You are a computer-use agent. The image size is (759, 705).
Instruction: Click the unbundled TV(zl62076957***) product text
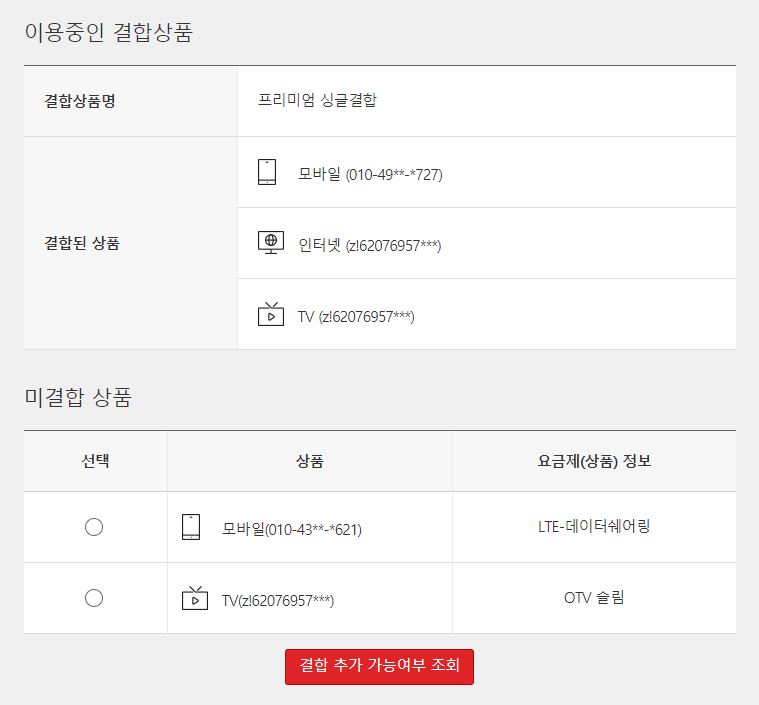(x=278, y=600)
